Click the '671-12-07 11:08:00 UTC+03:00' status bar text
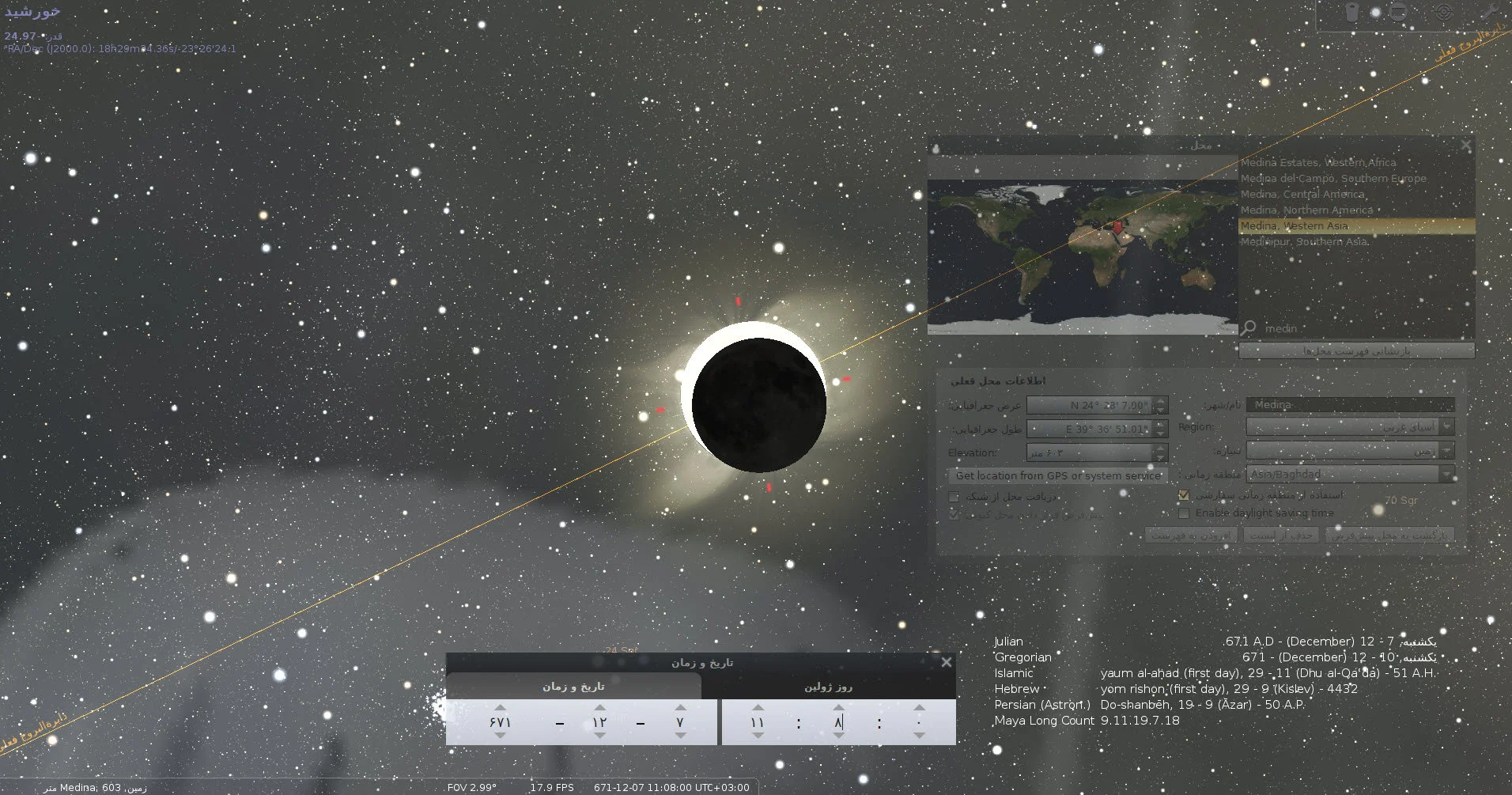Image resolution: width=1512 pixels, height=795 pixels. [671, 788]
